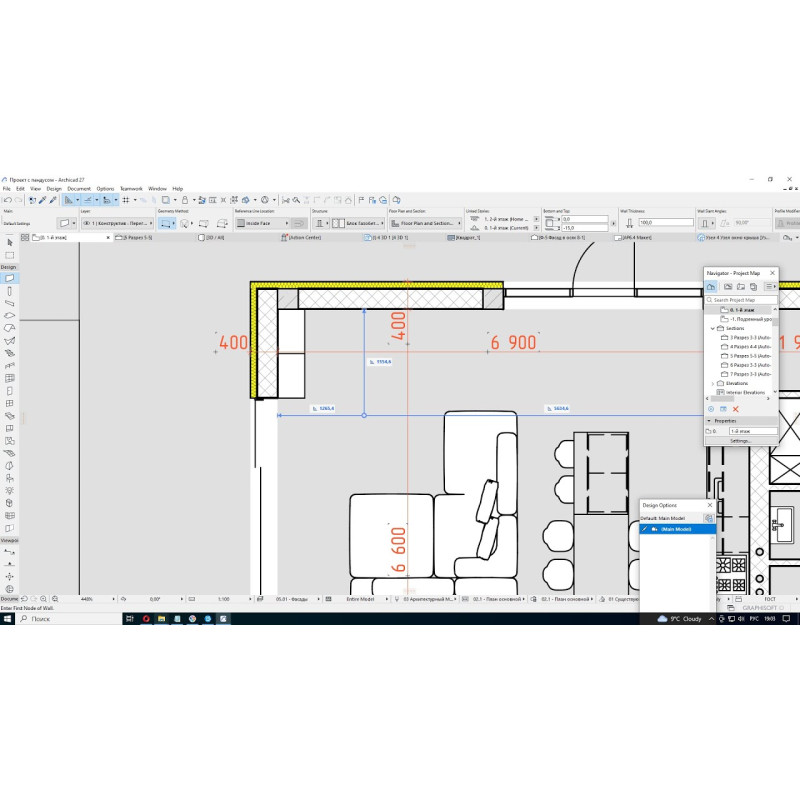Select the Arrow tool in the toolbox
The height and width of the screenshot is (800, 800).
pyautogui.click(x=9, y=242)
